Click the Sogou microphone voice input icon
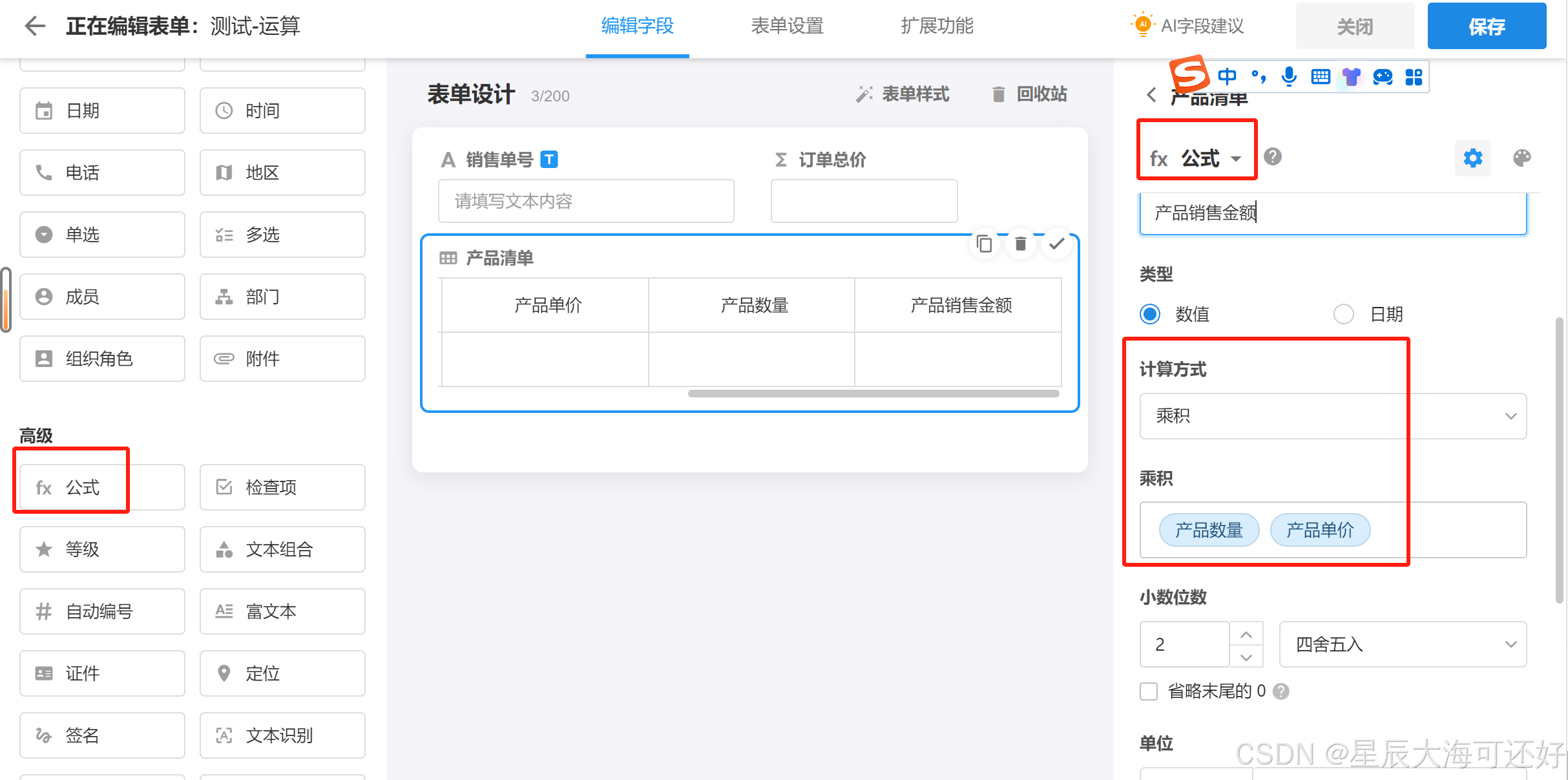1568x780 pixels. tap(1289, 77)
